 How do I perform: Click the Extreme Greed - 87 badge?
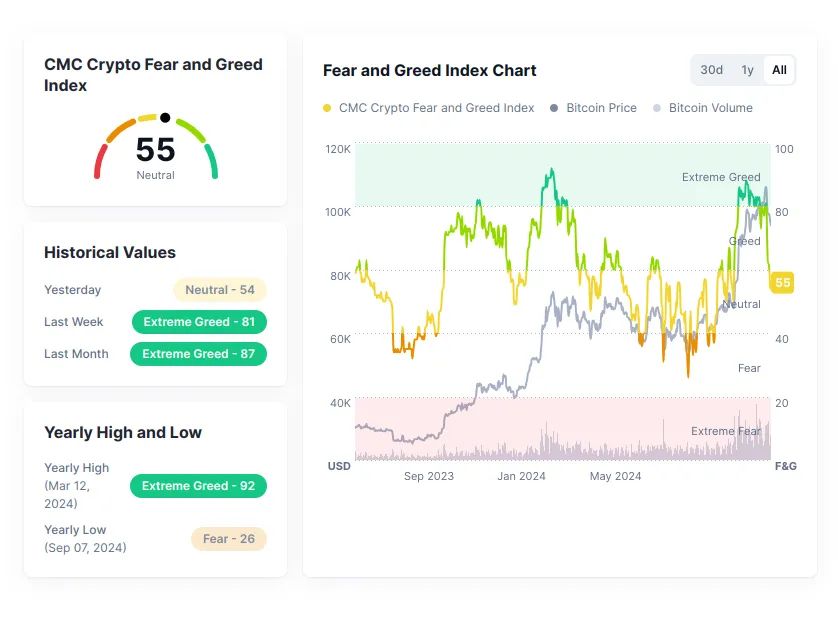tap(198, 354)
